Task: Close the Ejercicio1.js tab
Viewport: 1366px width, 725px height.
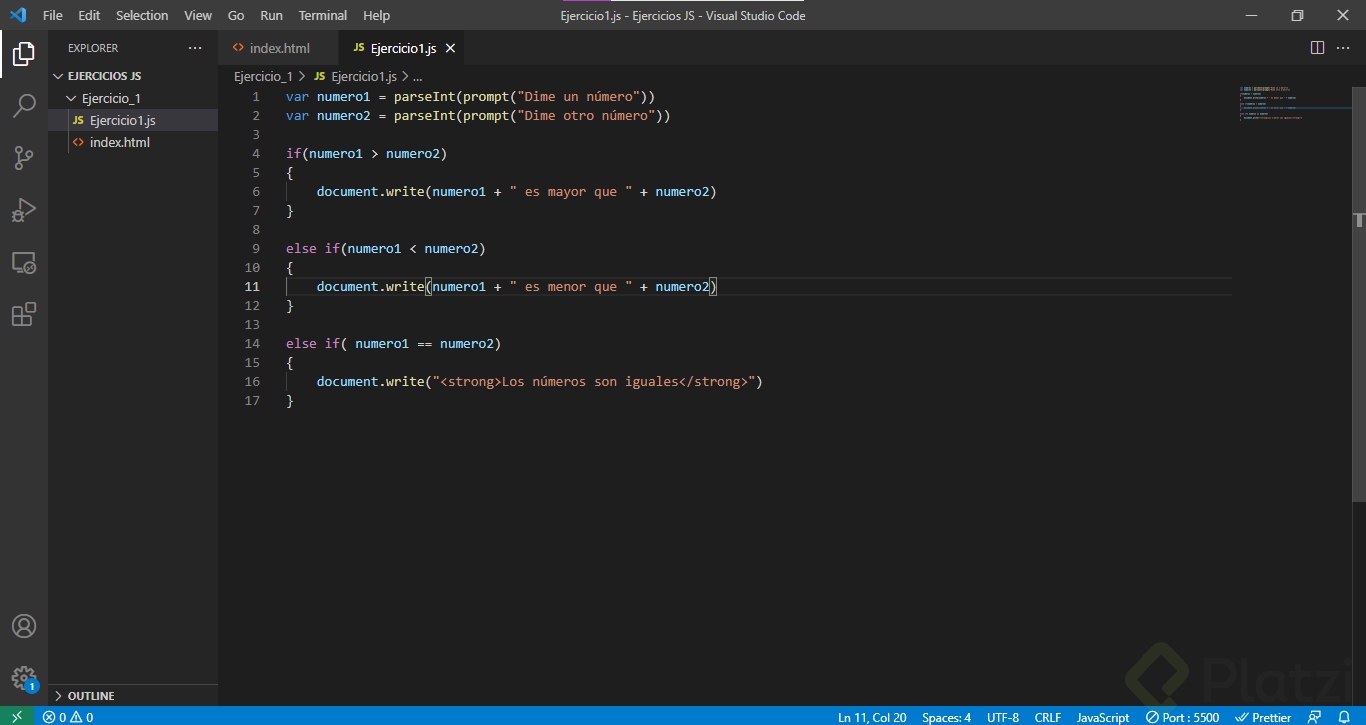Action: coord(450,48)
